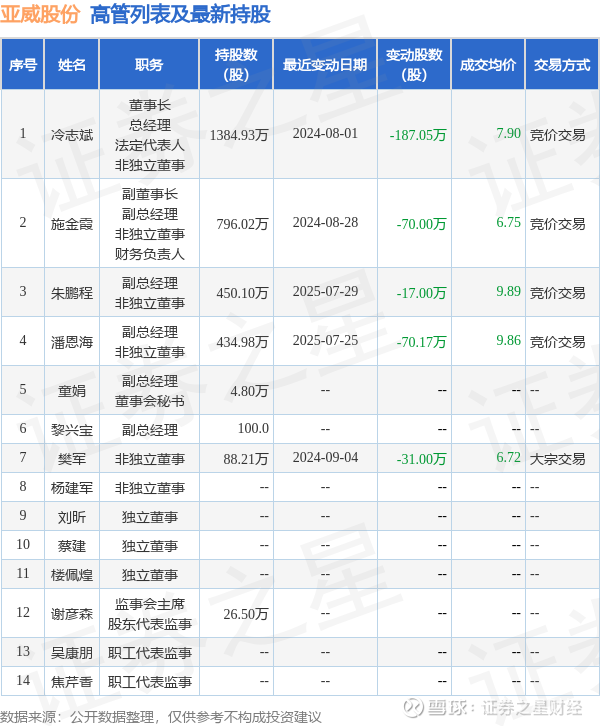Click the holding value 4.80万
The width and height of the screenshot is (600, 726).
[249, 391]
